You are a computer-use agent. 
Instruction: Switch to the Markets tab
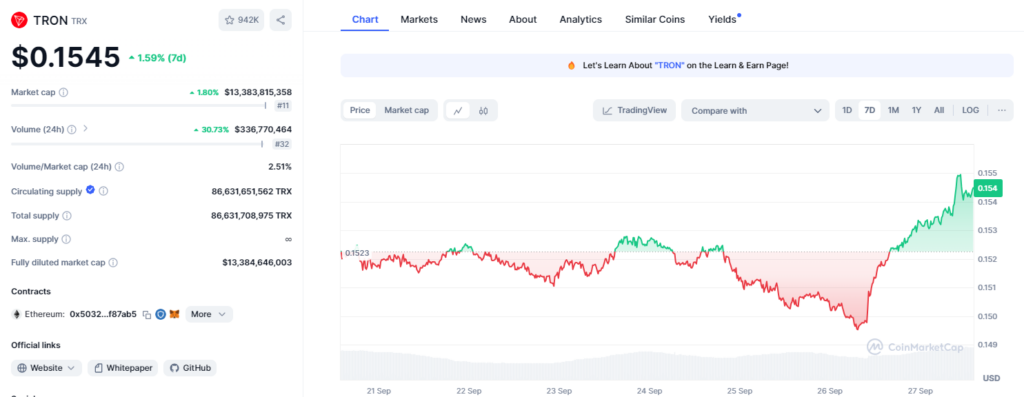[419, 19]
